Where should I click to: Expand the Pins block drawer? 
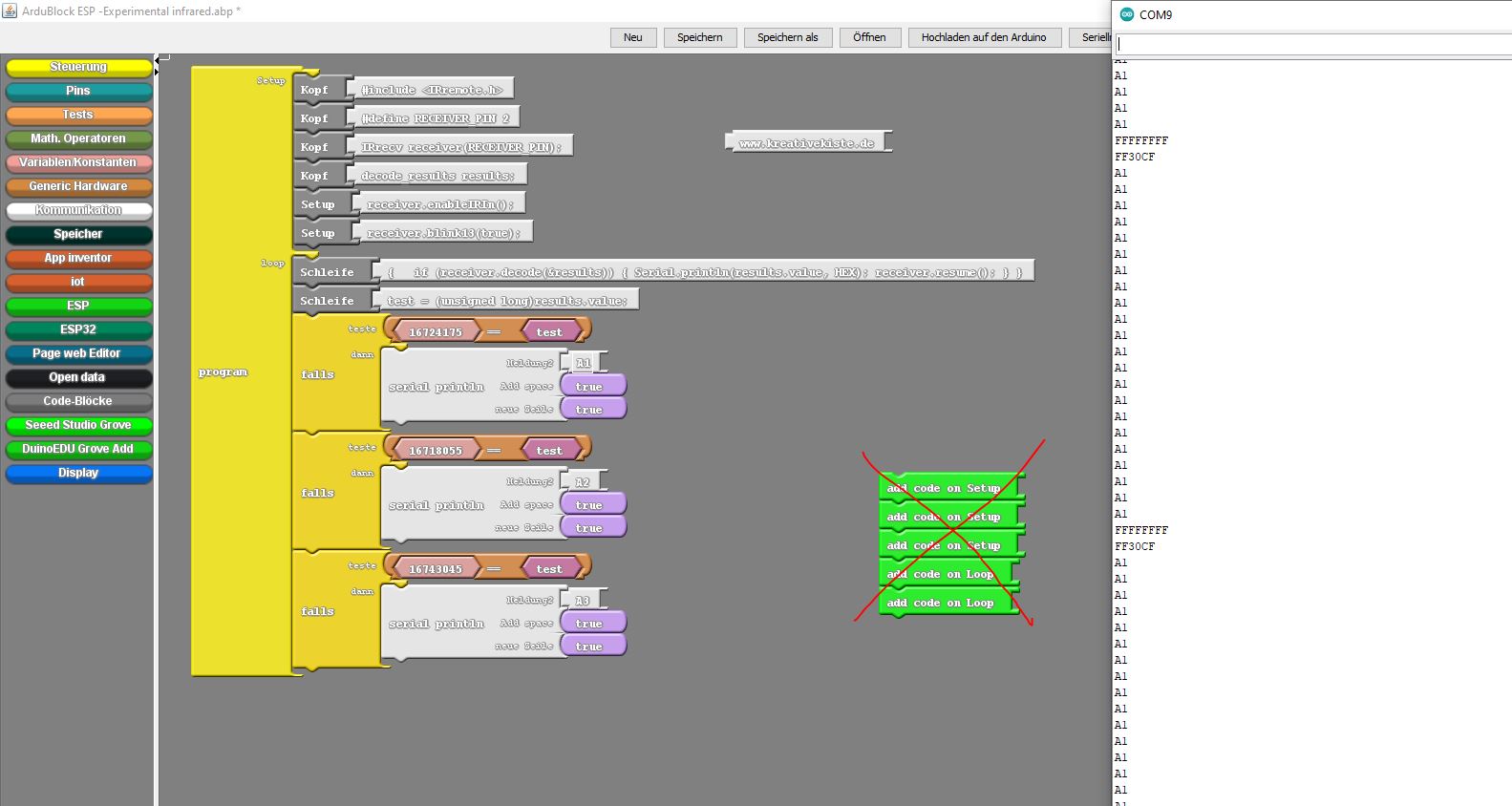coord(78,91)
